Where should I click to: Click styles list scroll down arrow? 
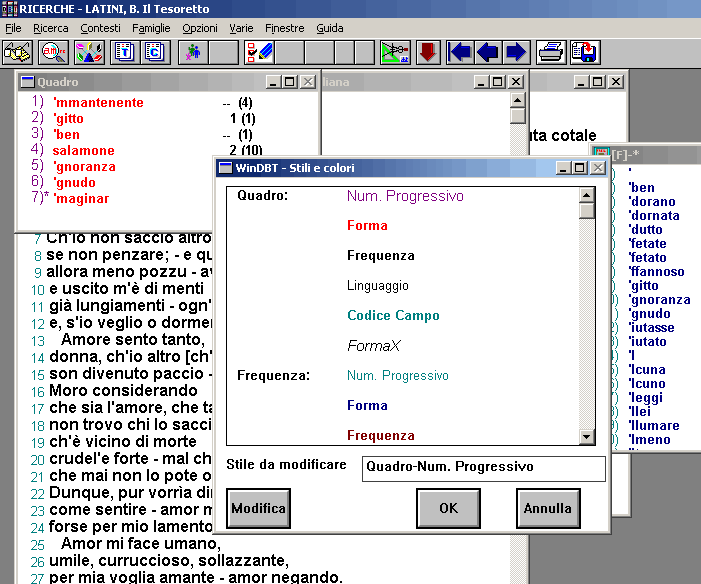587,437
